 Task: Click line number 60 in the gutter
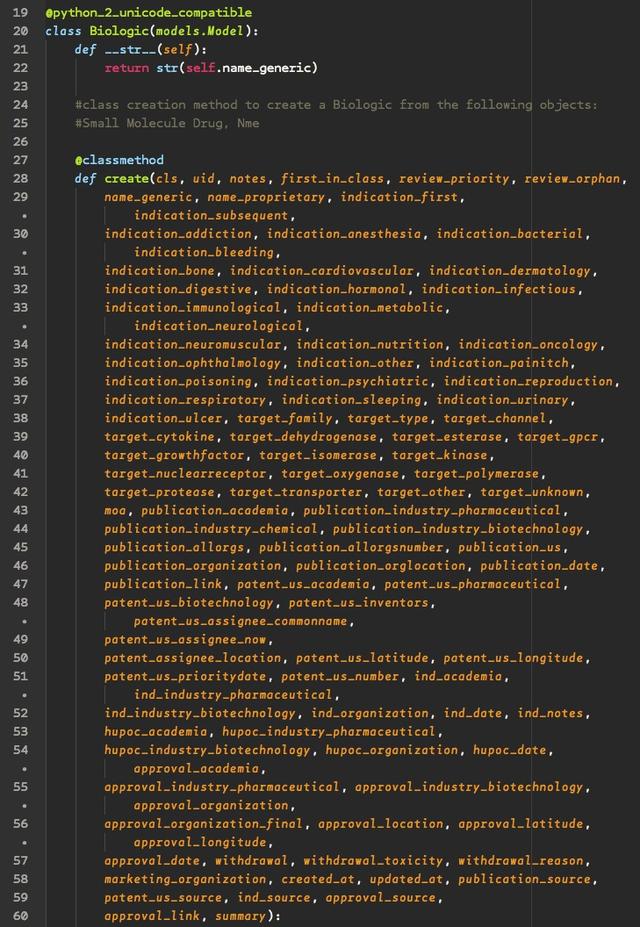(20, 916)
